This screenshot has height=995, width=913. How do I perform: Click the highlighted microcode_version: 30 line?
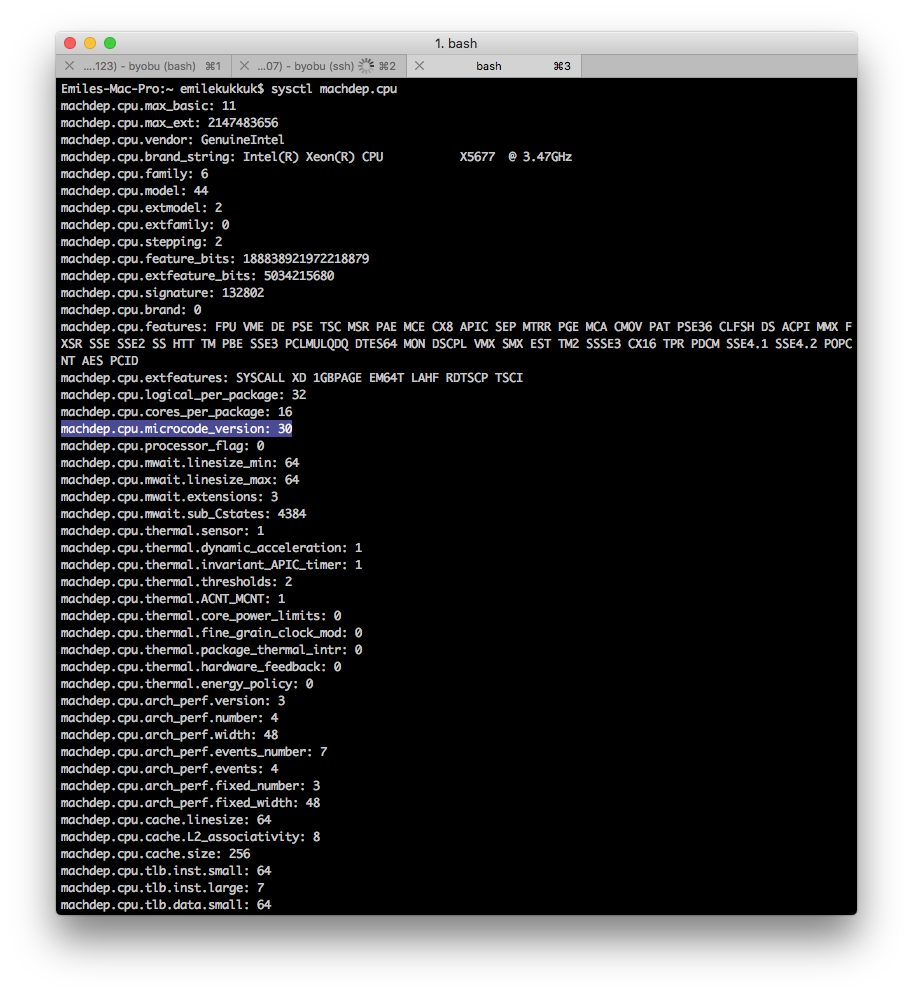pyautogui.click(x=176, y=429)
